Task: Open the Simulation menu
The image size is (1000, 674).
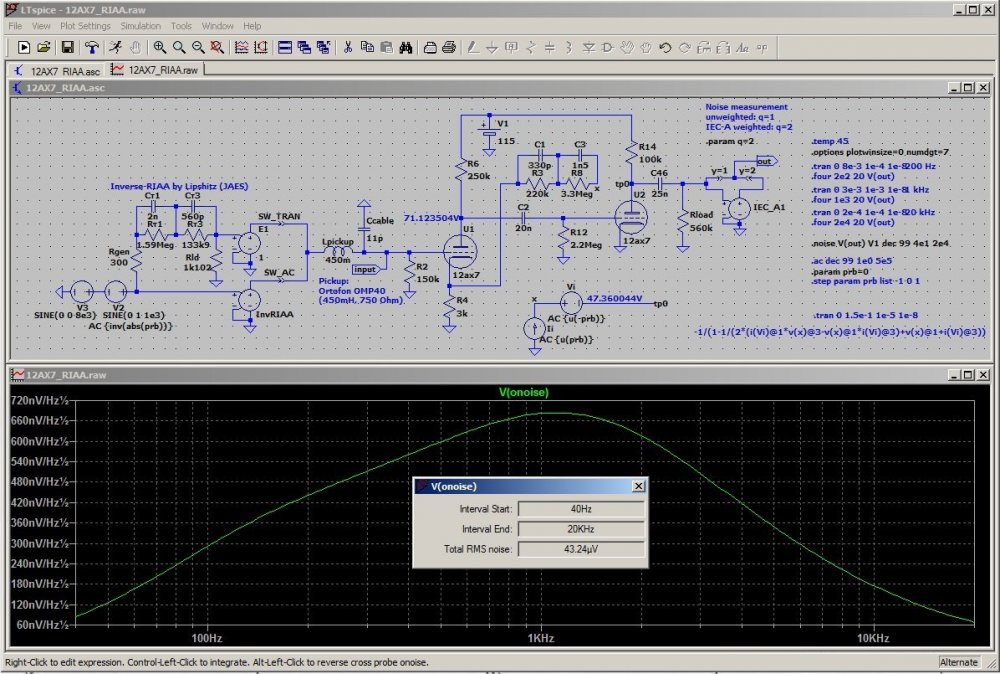Action: [x=140, y=25]
